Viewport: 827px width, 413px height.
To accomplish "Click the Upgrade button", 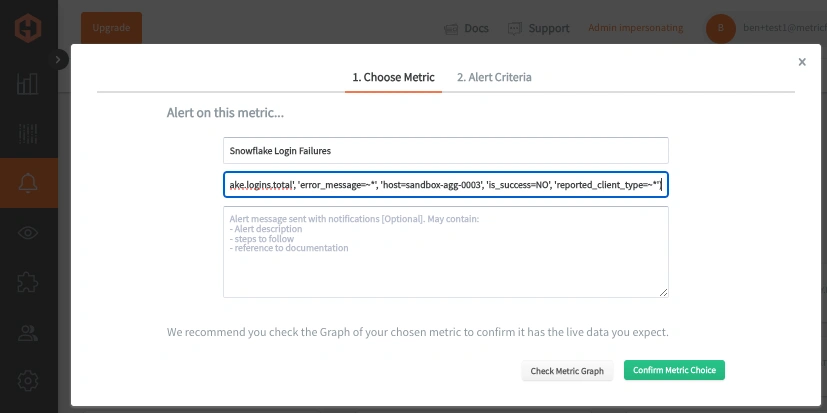I will pos(111,28).
